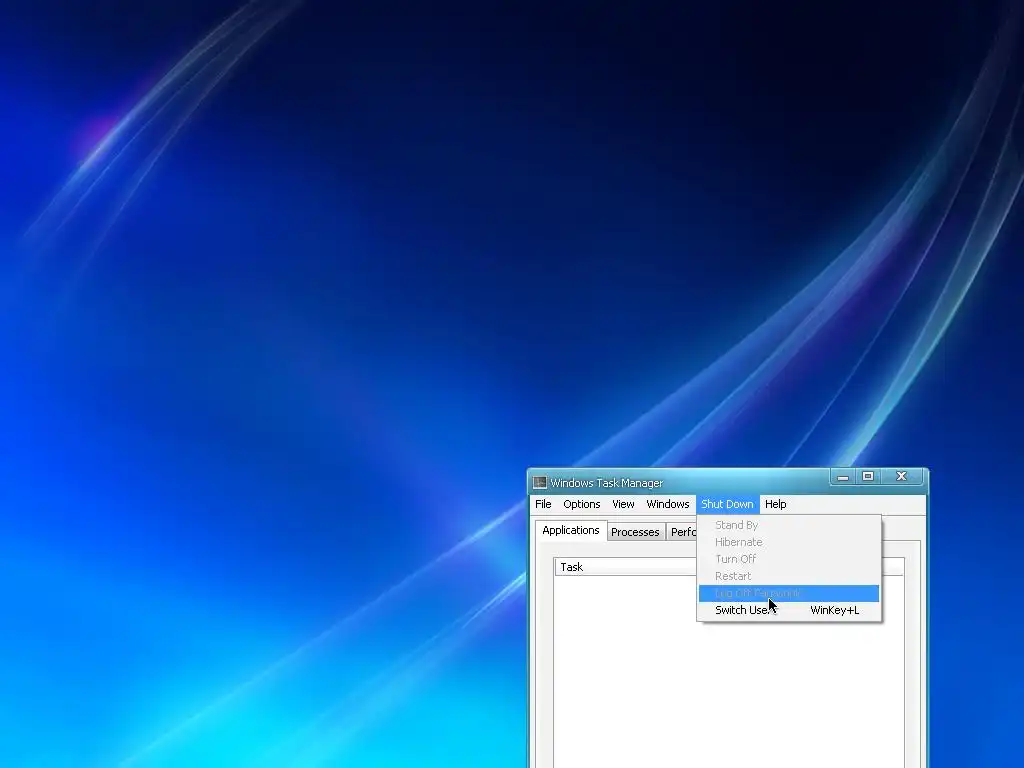Click the Windows Task Manager title text

607,483
